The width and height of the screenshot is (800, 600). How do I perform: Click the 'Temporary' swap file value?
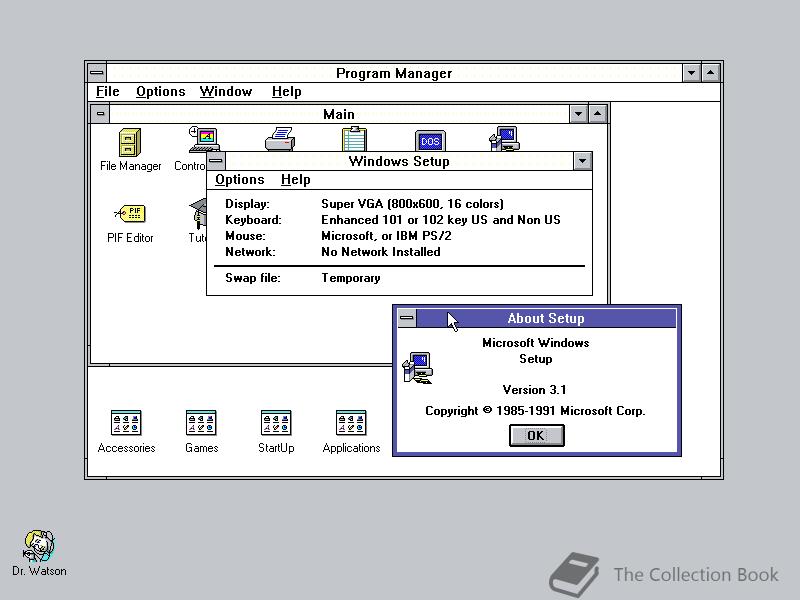(351, 278)
